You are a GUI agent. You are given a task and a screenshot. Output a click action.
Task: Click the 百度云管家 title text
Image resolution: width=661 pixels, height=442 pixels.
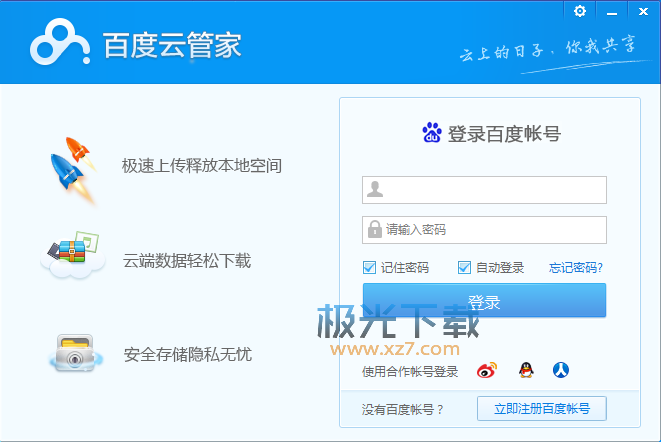point(172,46)
